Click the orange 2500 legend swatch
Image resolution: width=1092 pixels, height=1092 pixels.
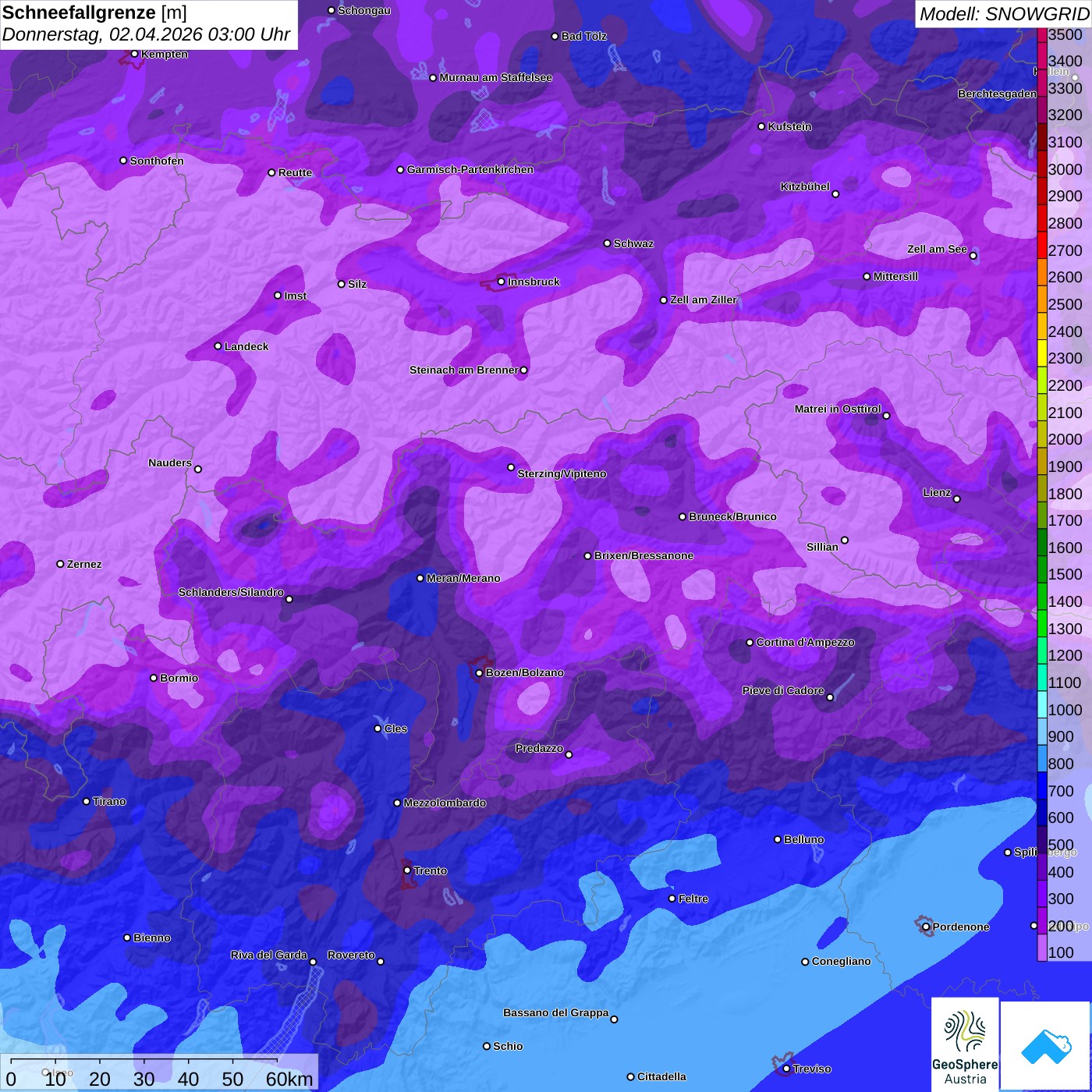1042,299
